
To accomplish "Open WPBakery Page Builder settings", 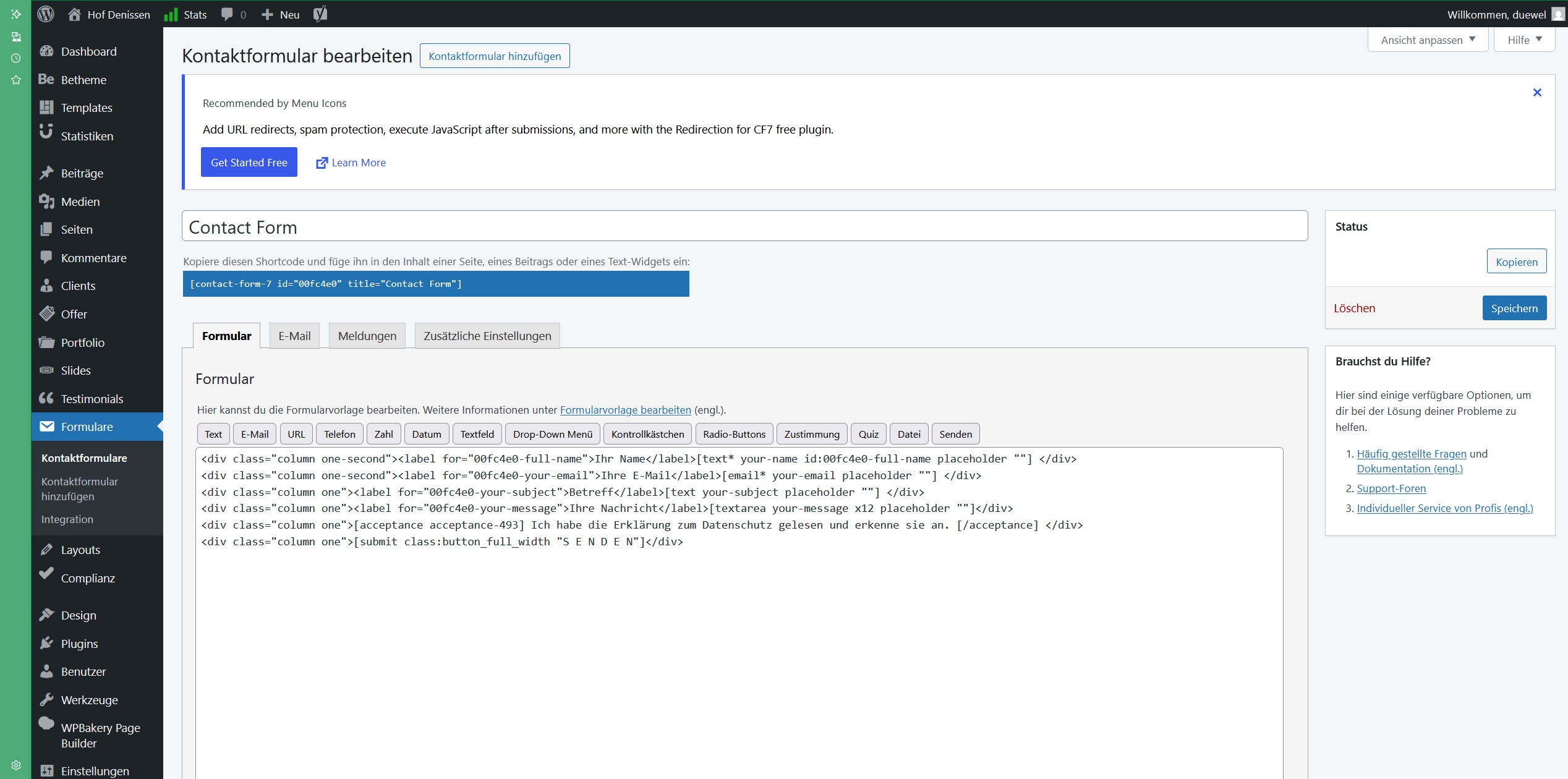I will point(100,735).
